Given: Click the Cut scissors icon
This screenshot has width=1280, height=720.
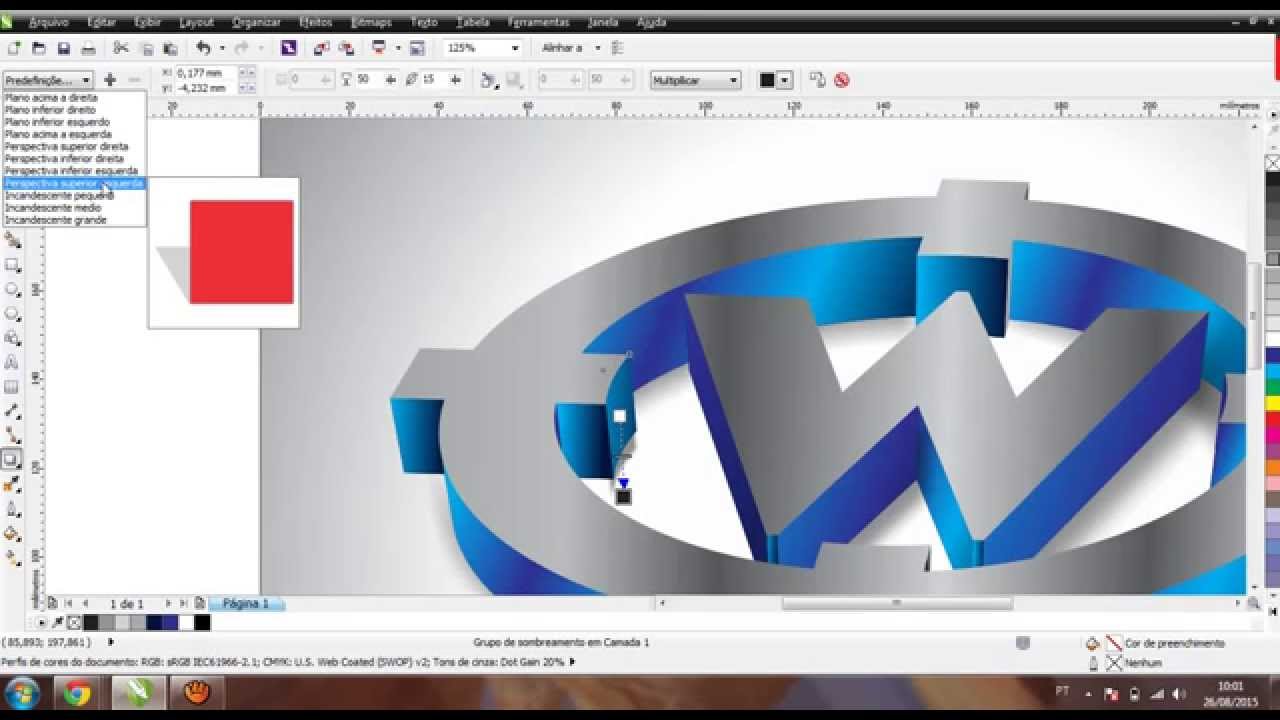Looking at the screenshot, I should click(x=121, y=48).
